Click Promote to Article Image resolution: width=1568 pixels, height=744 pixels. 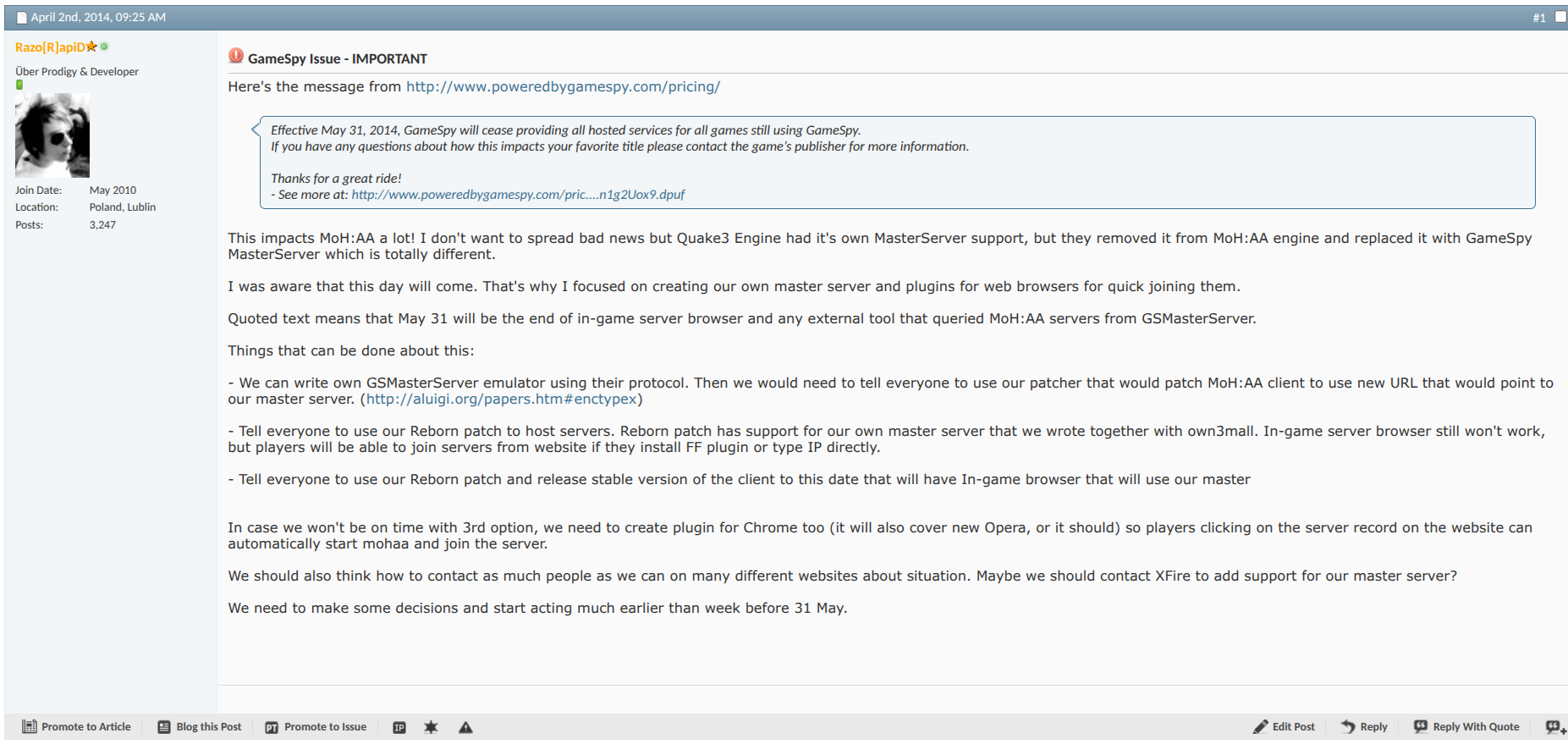click(x=77, y=727)
